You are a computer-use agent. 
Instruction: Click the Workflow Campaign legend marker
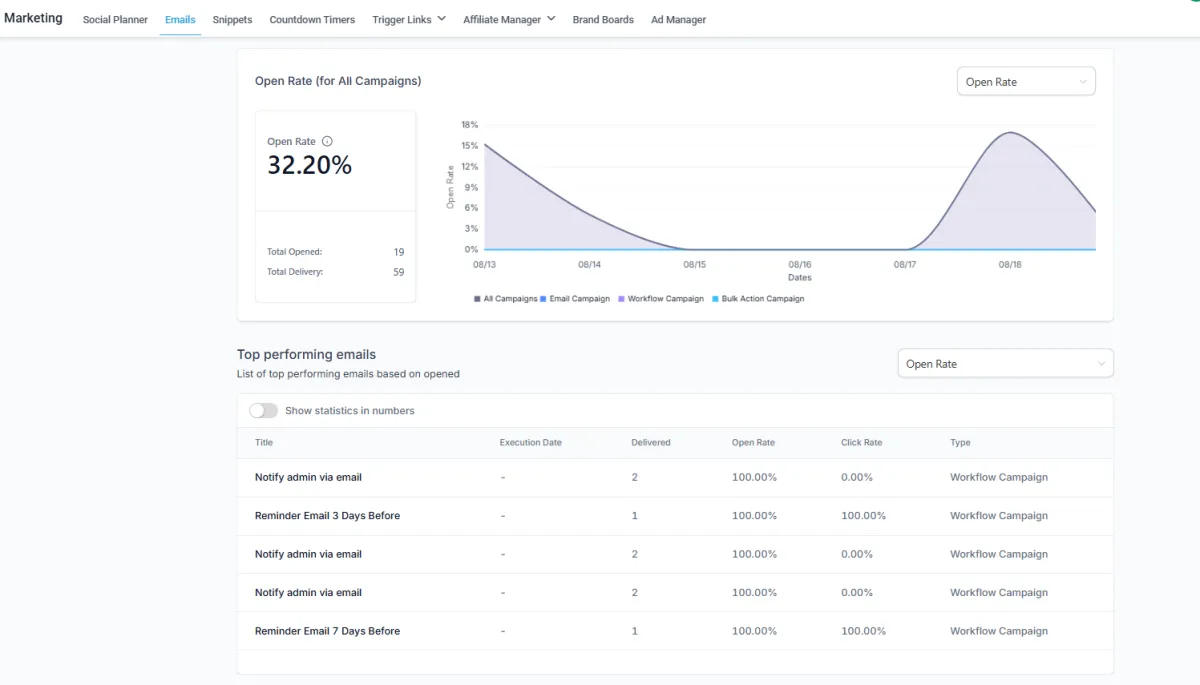(621, 299)
